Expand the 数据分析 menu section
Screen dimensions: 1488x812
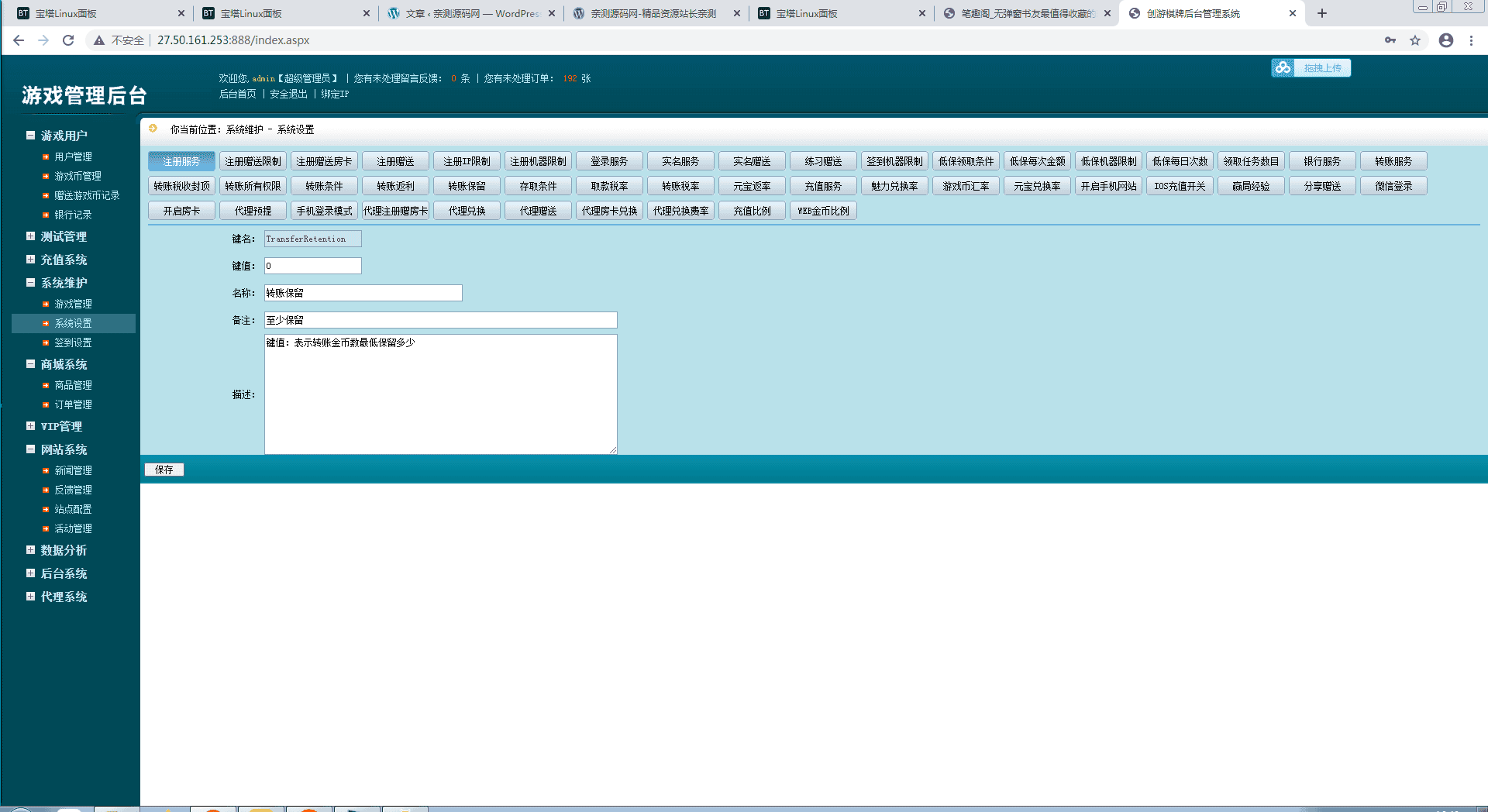[x=30, y=550]
